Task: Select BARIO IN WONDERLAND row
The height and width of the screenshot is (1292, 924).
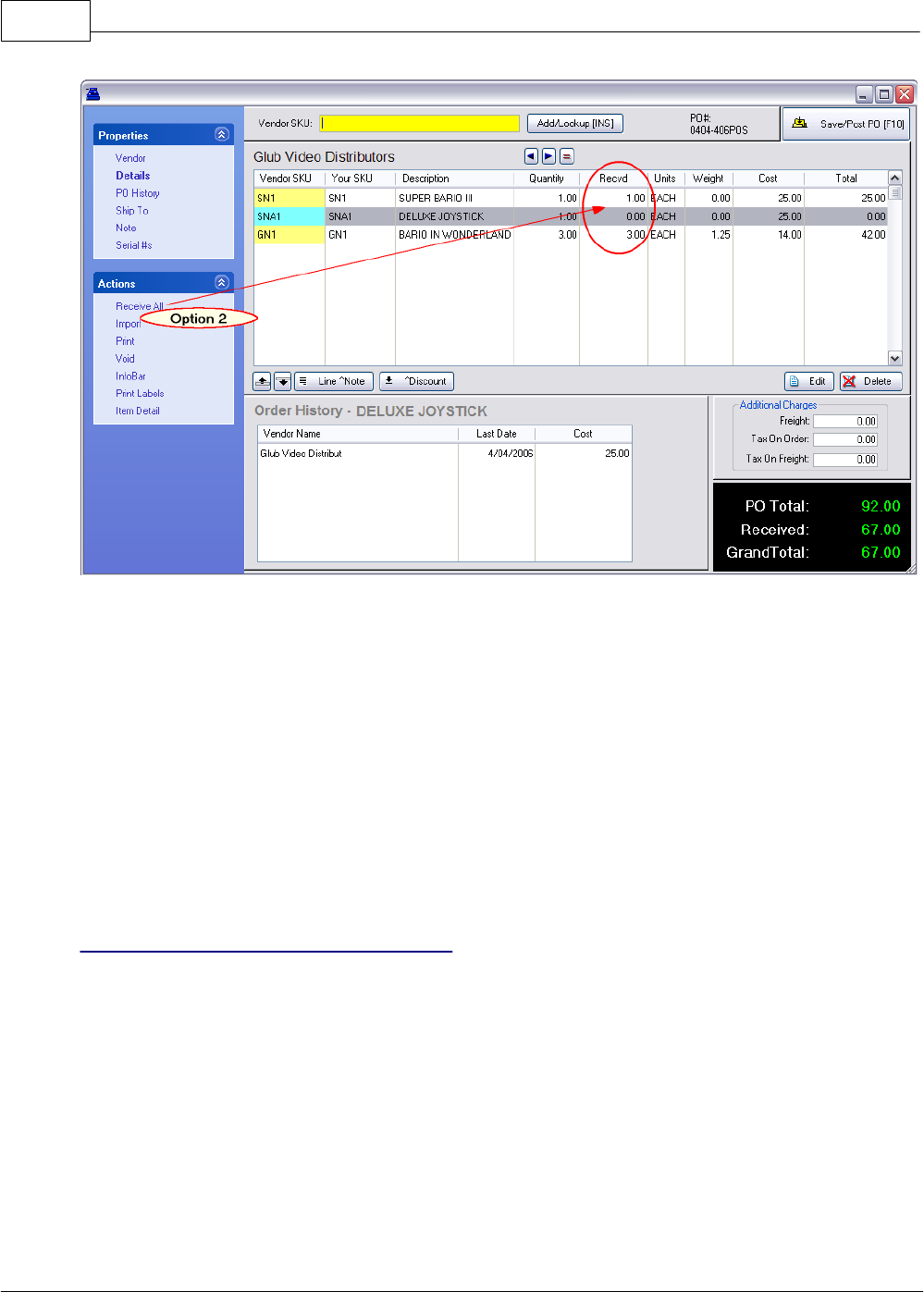Action: pyautogui.click(x=571, y=235)
